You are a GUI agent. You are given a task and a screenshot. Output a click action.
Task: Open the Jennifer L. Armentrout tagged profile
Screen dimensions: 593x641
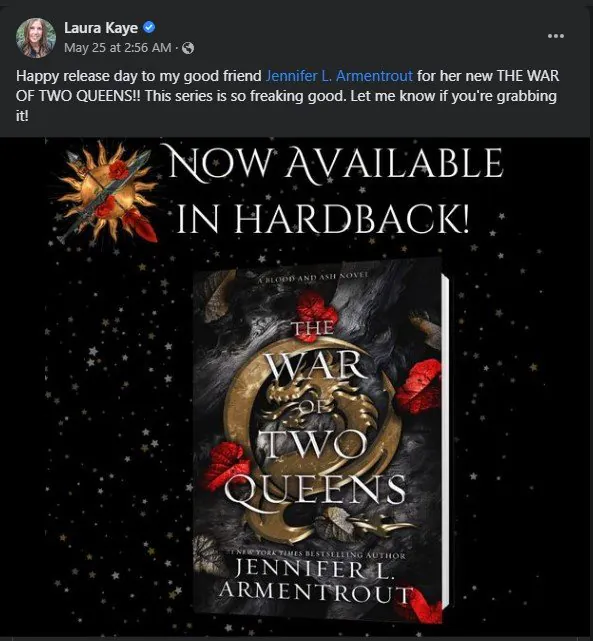click(339, 76)
